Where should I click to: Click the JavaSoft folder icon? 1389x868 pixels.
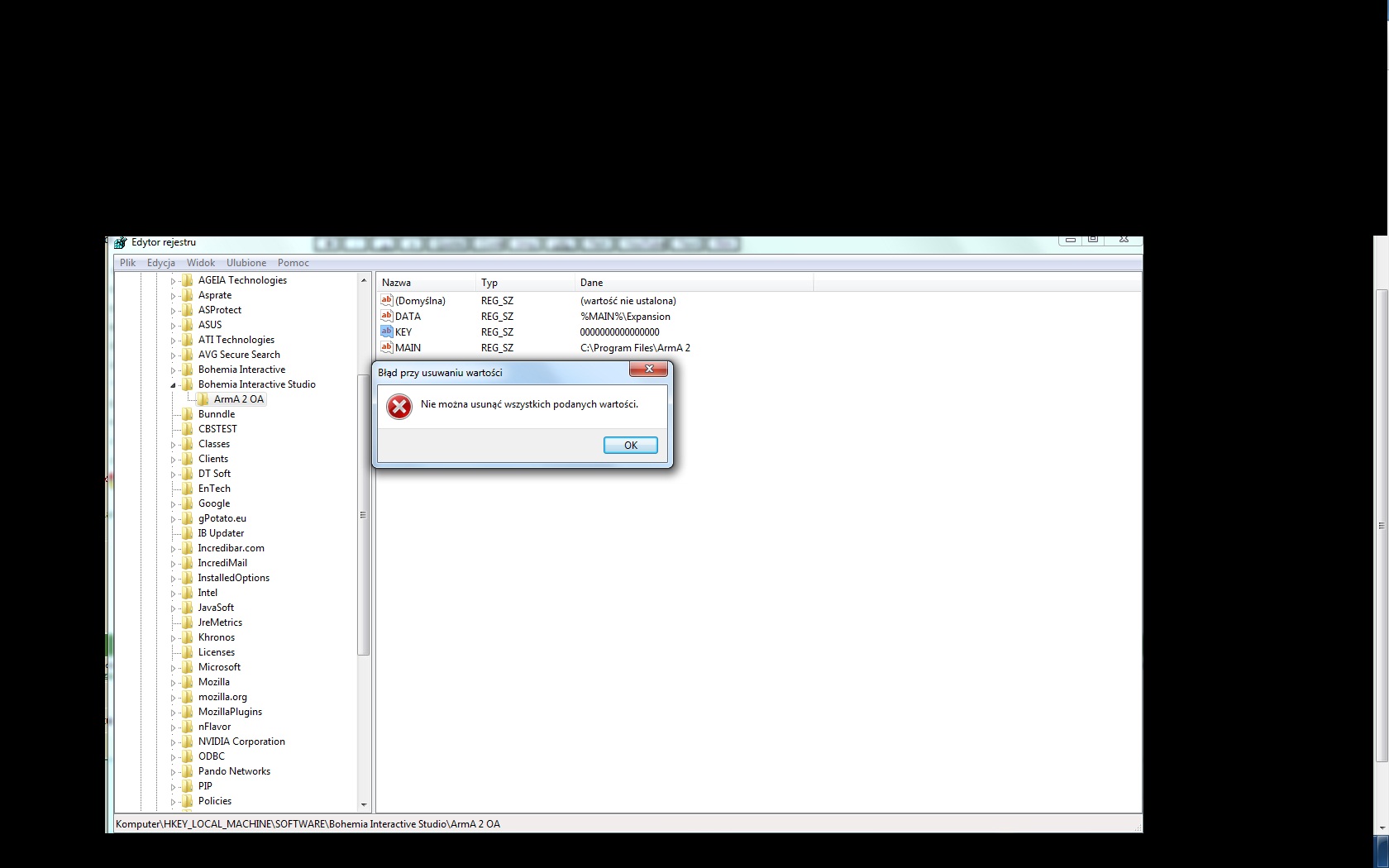point(188,608)
